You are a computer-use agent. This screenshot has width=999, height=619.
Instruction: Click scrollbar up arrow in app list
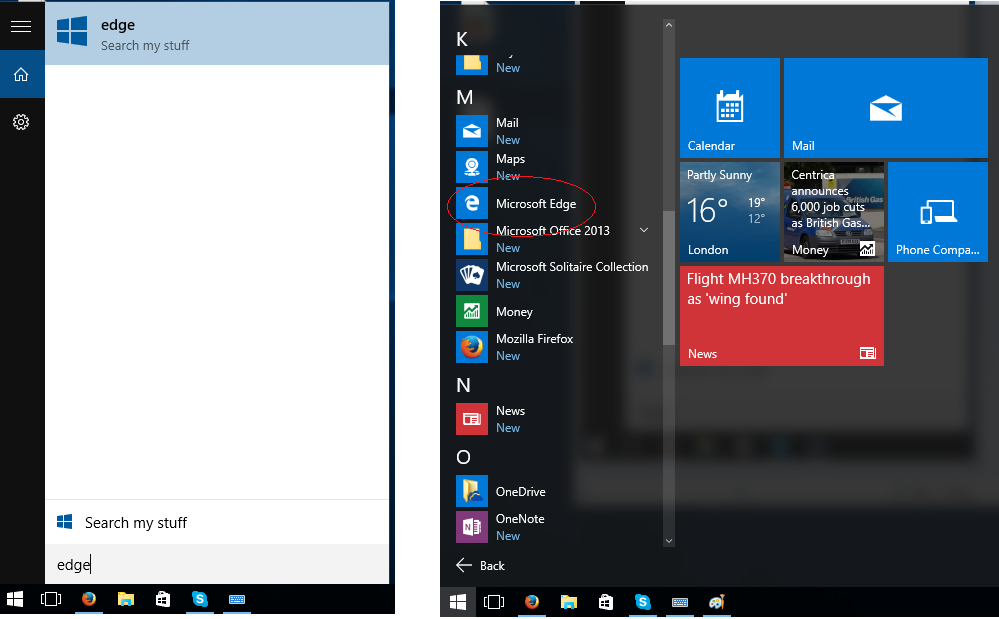tap(668, 25)
